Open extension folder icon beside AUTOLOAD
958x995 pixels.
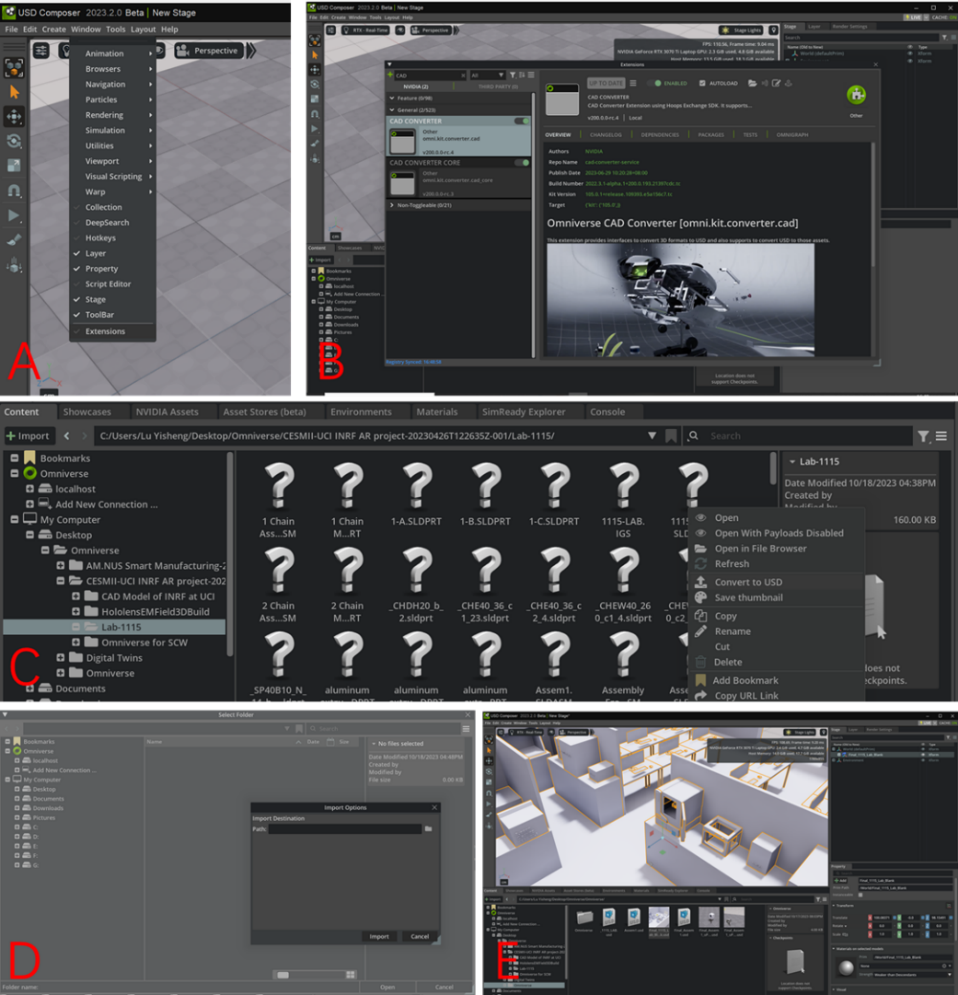tap(752, 83)
